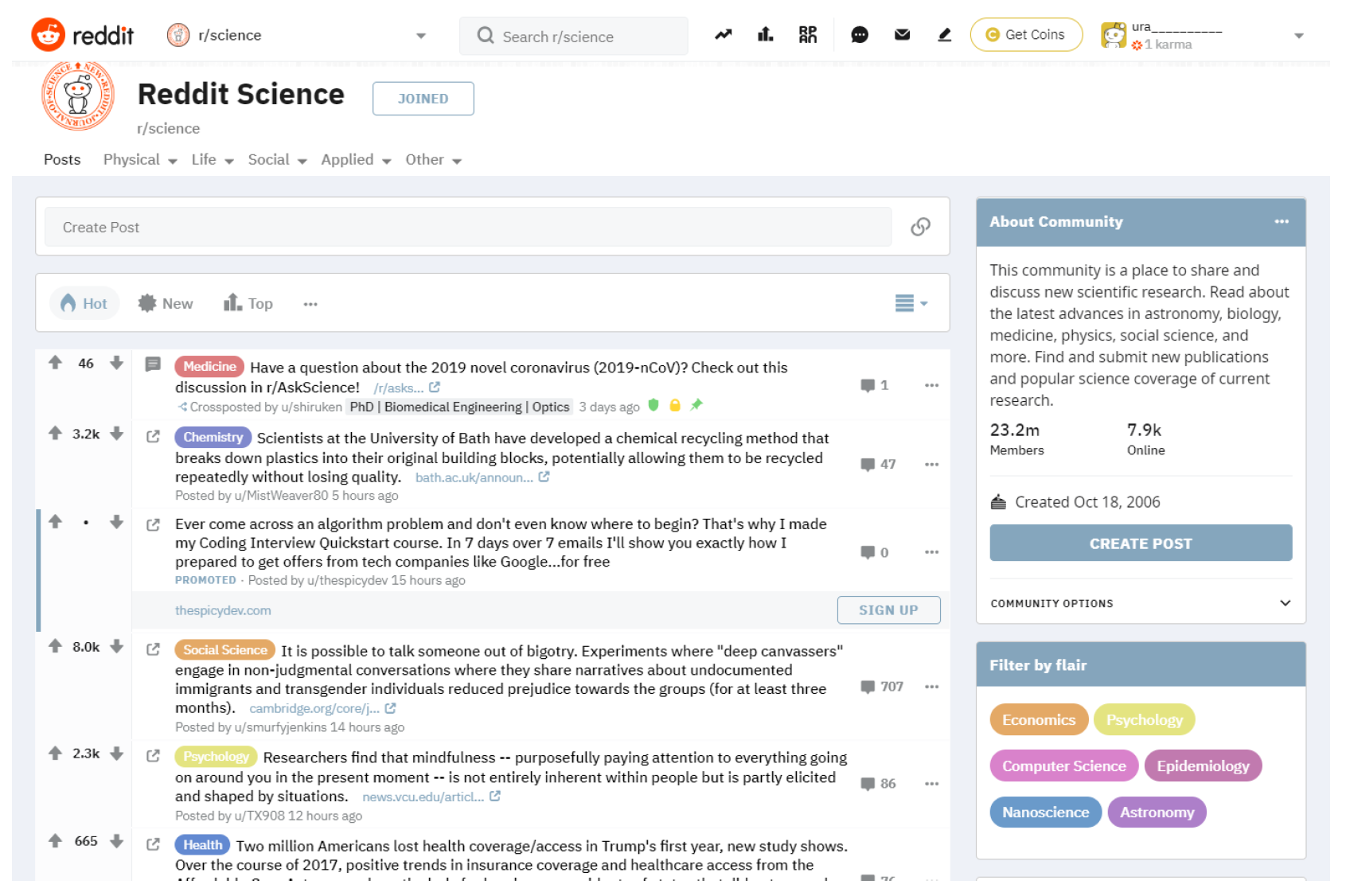Show more sort options ellipsis
Image resolution: width=1346 pixels, height=896 pixels.
tap(310, 304)
